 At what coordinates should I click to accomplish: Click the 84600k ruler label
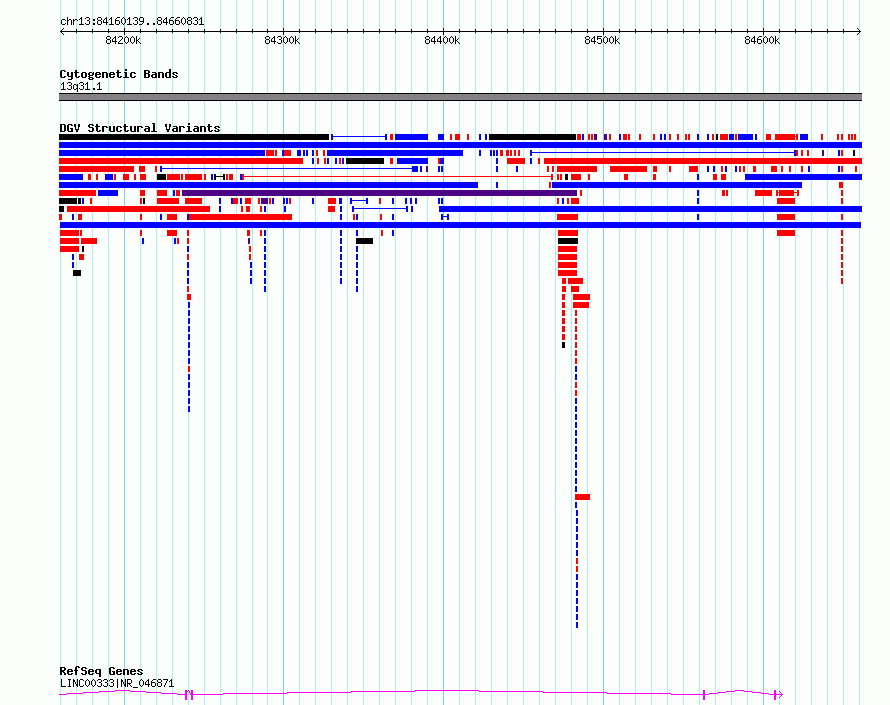(x=762, y=40)
